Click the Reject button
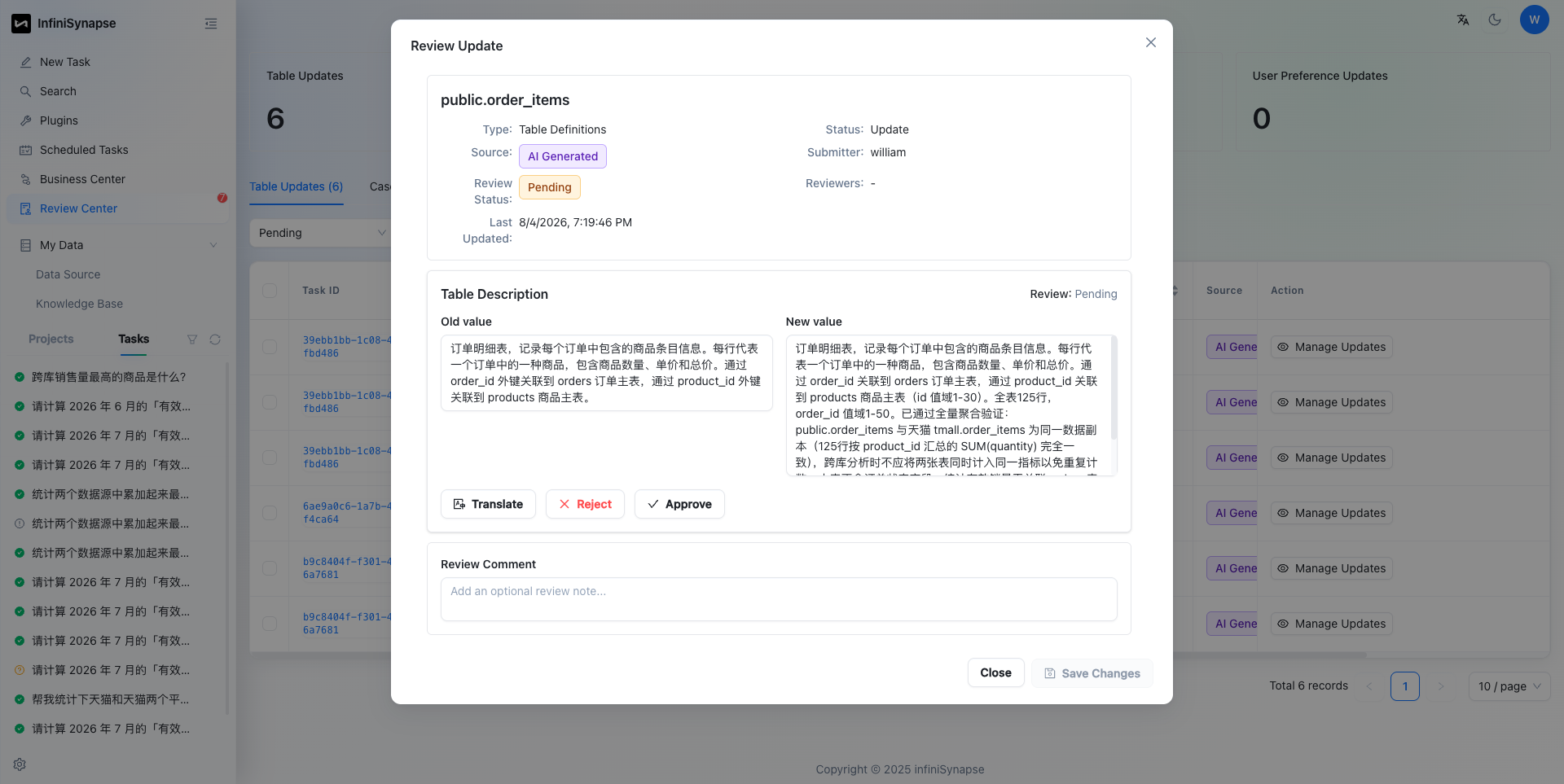The height and width of the screenshot is (784, 1564). click(x=585, y=504)
